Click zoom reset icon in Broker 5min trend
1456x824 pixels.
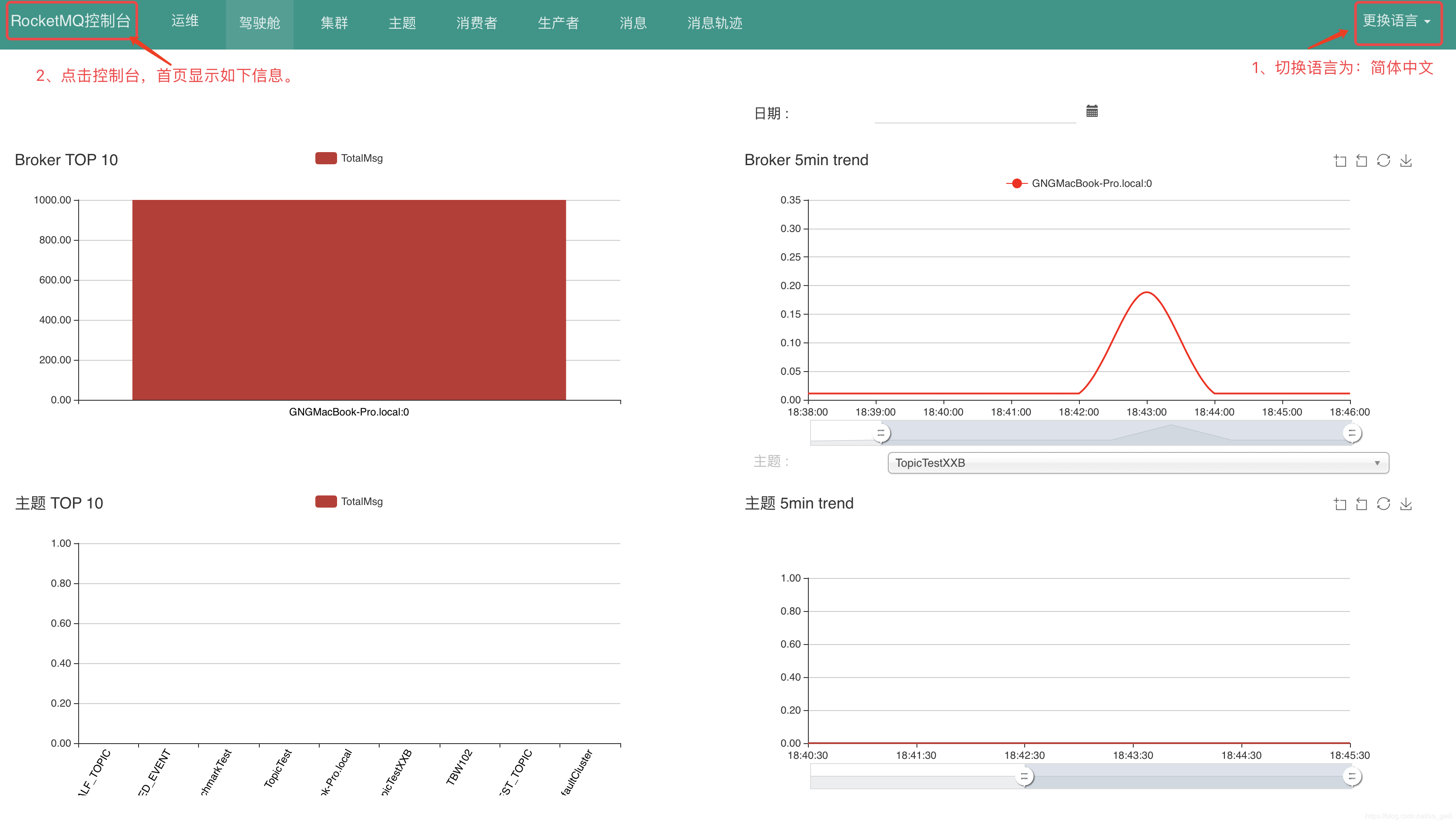pos(1362,161)
